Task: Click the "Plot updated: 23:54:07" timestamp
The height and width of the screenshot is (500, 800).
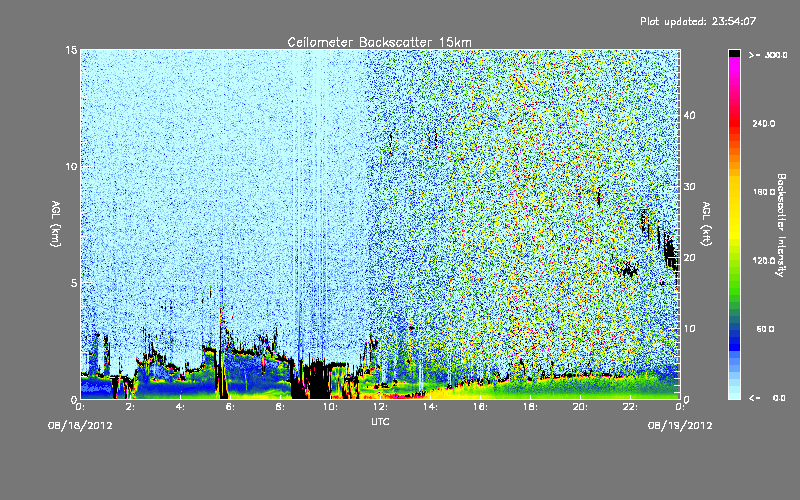Action: coord(698,21)
